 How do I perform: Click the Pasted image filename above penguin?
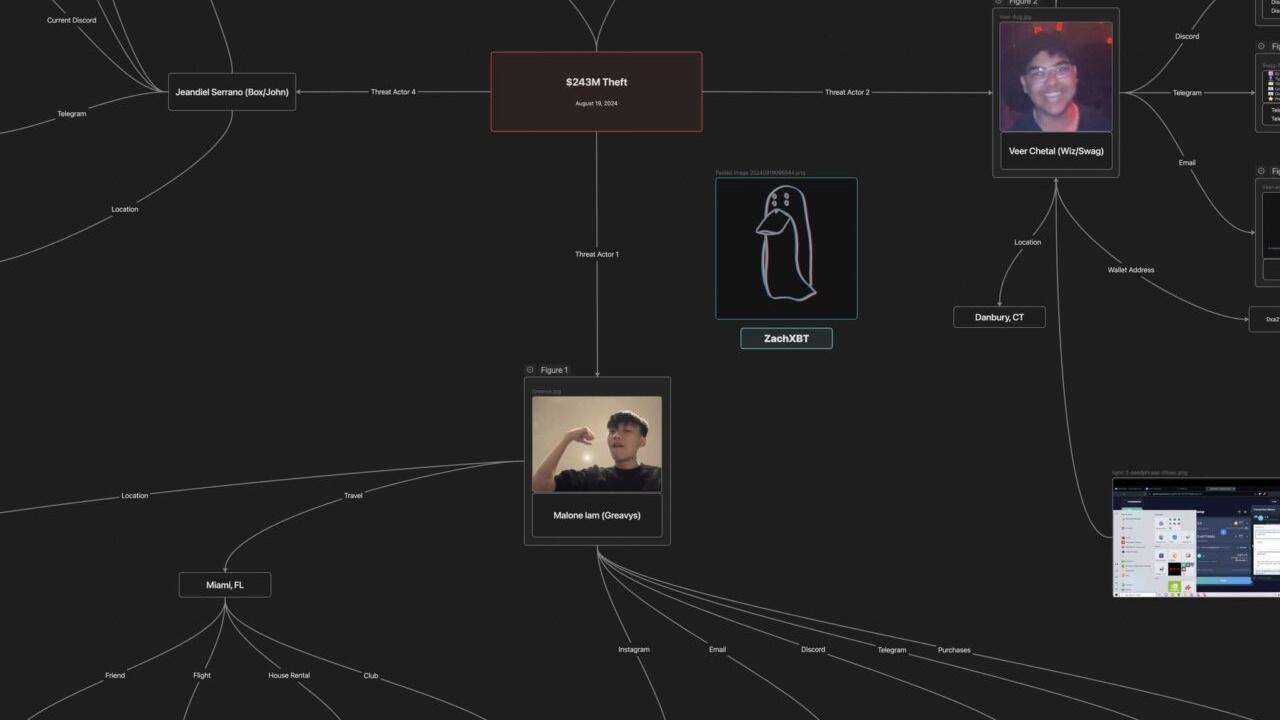[x=760, y=173]
